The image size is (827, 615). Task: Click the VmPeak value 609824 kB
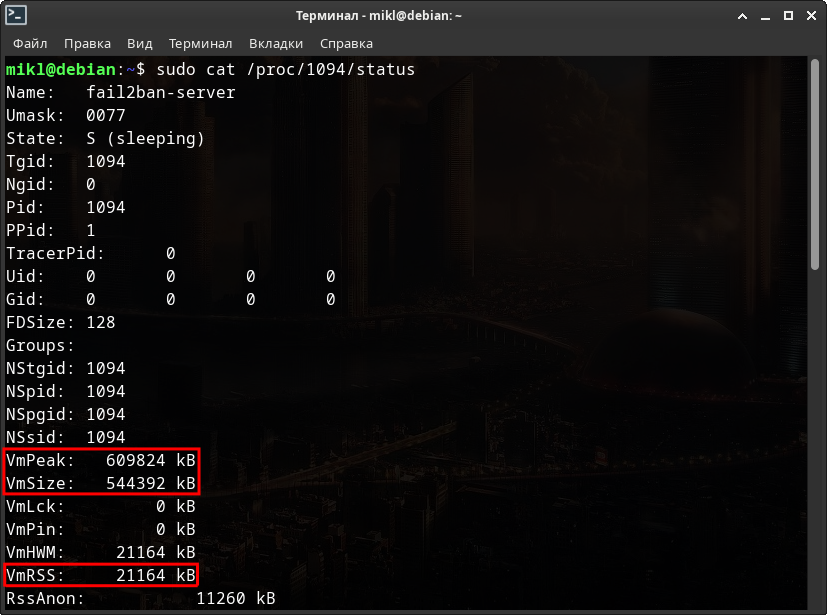pyautogui.click(x=150, y=460)
